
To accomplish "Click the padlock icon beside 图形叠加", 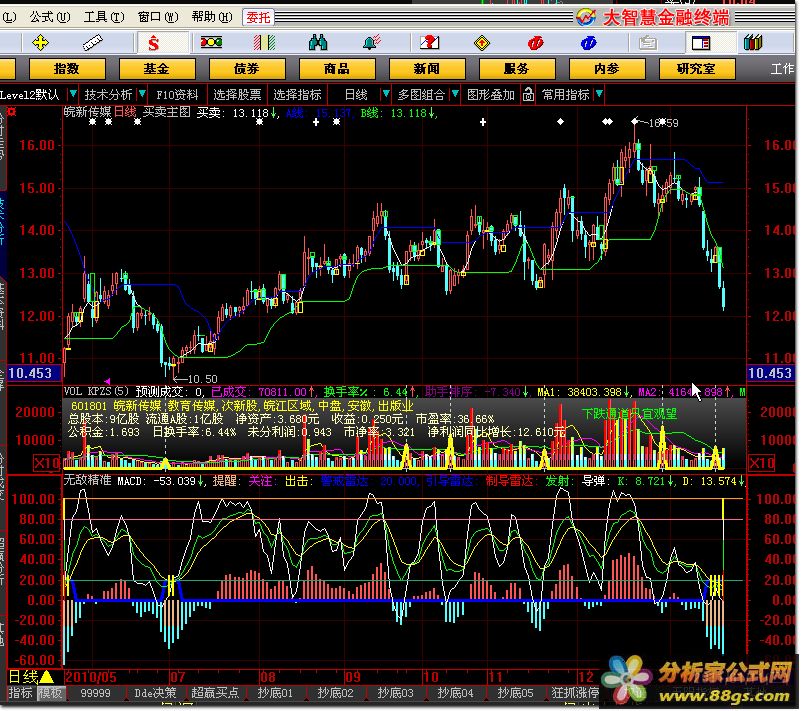I will pyautogui.click(x=528, y=94).
